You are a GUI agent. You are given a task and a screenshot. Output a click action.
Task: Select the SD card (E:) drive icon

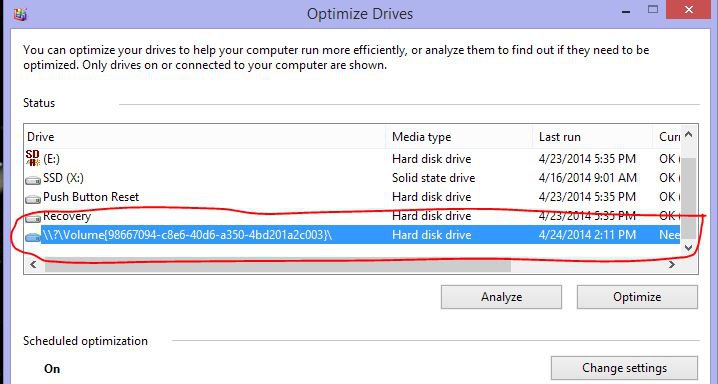(x=33, y=158)
